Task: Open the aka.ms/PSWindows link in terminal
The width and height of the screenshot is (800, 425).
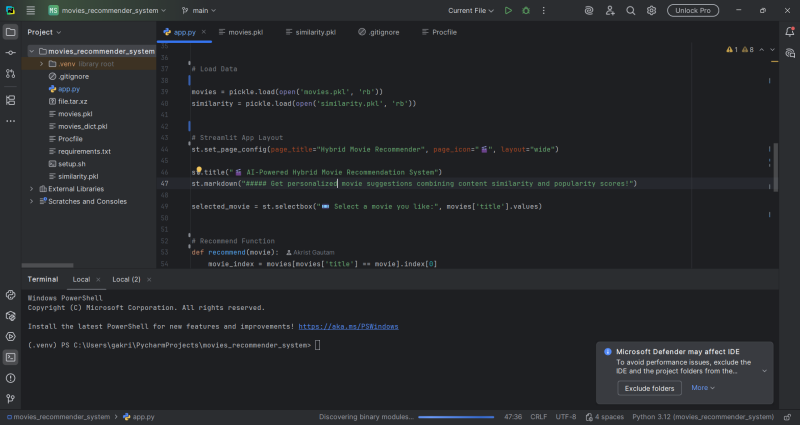Action: [348, 326]
